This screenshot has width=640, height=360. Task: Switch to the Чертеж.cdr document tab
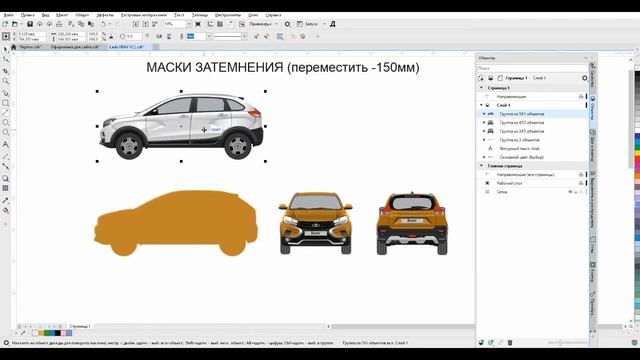[x=30, y=47]
